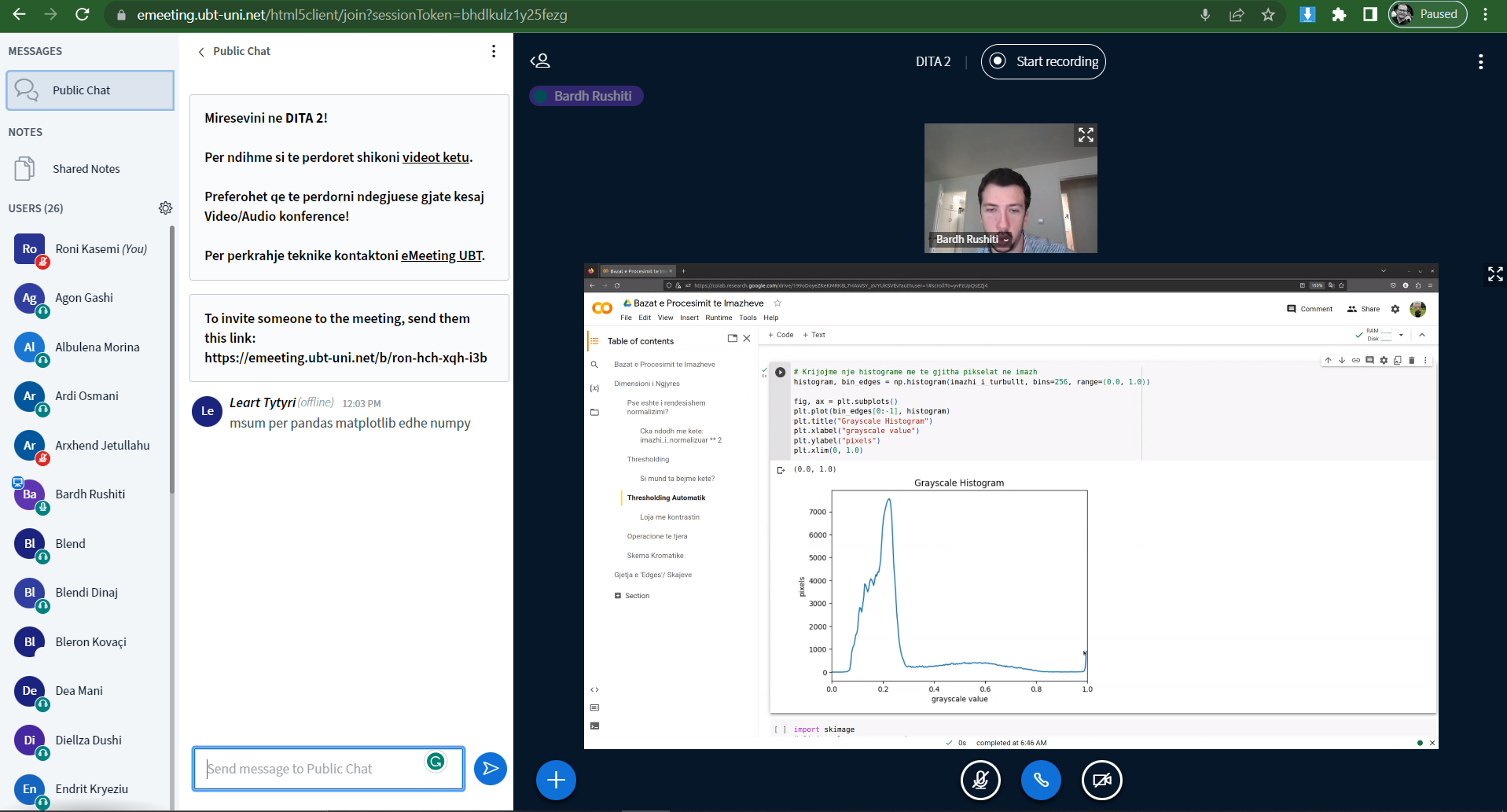Open the meeting options menu at top right
This screenshot has height=812, width=1507.
pyautogui.click(x=1480, y=61)
